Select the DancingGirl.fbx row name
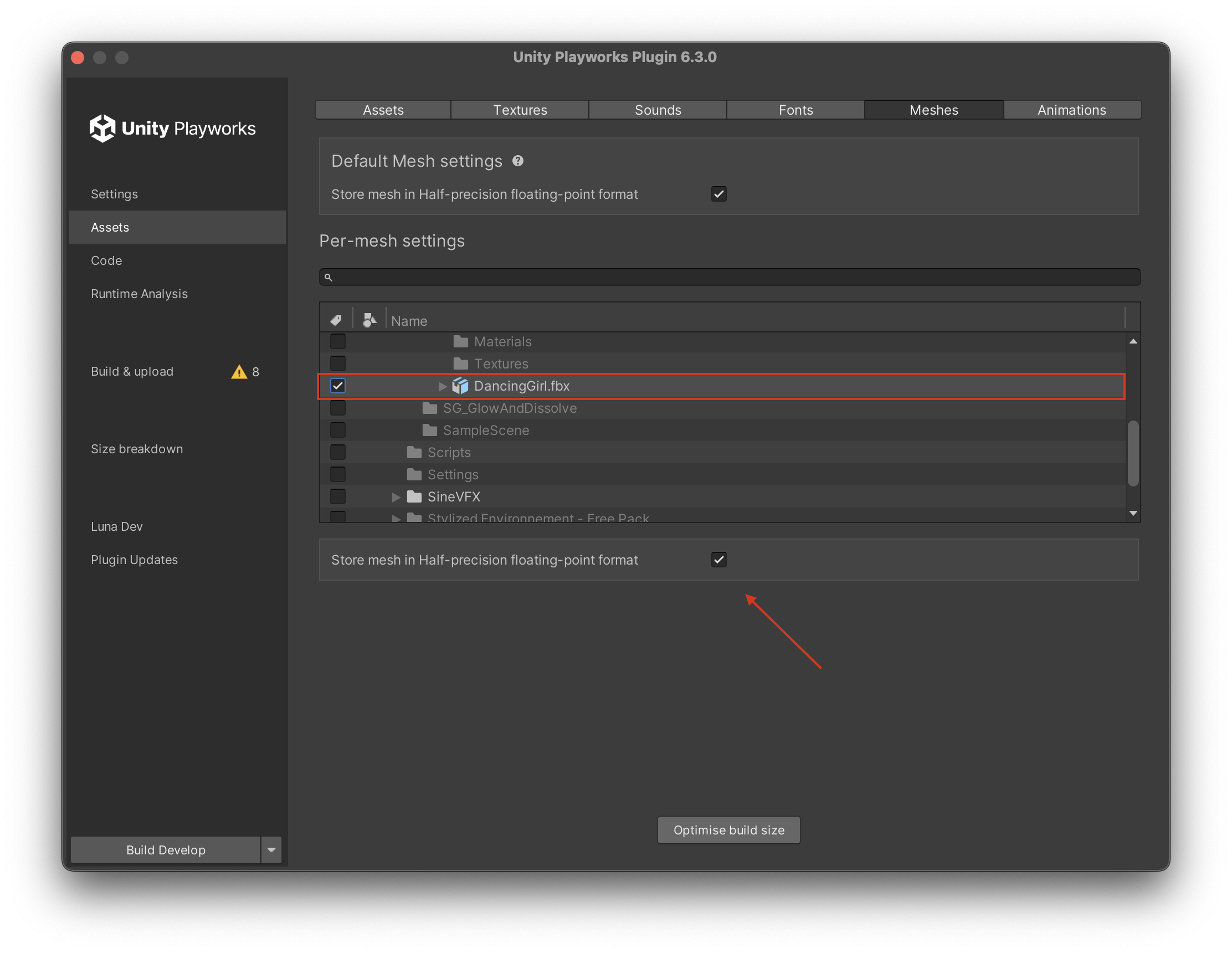Viewport: 1232px width, 953px height. (x=522, y=386)
